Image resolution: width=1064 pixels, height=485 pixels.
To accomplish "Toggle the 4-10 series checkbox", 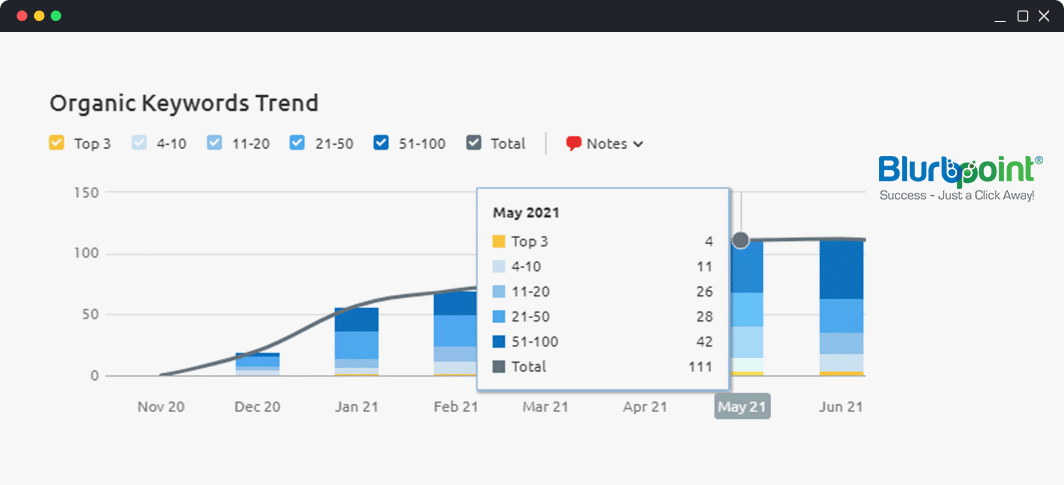I will point(139,143).
